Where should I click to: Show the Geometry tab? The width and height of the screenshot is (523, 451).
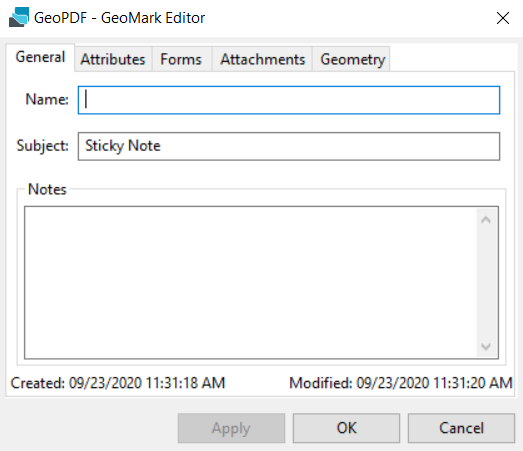(x=353, y=59)
